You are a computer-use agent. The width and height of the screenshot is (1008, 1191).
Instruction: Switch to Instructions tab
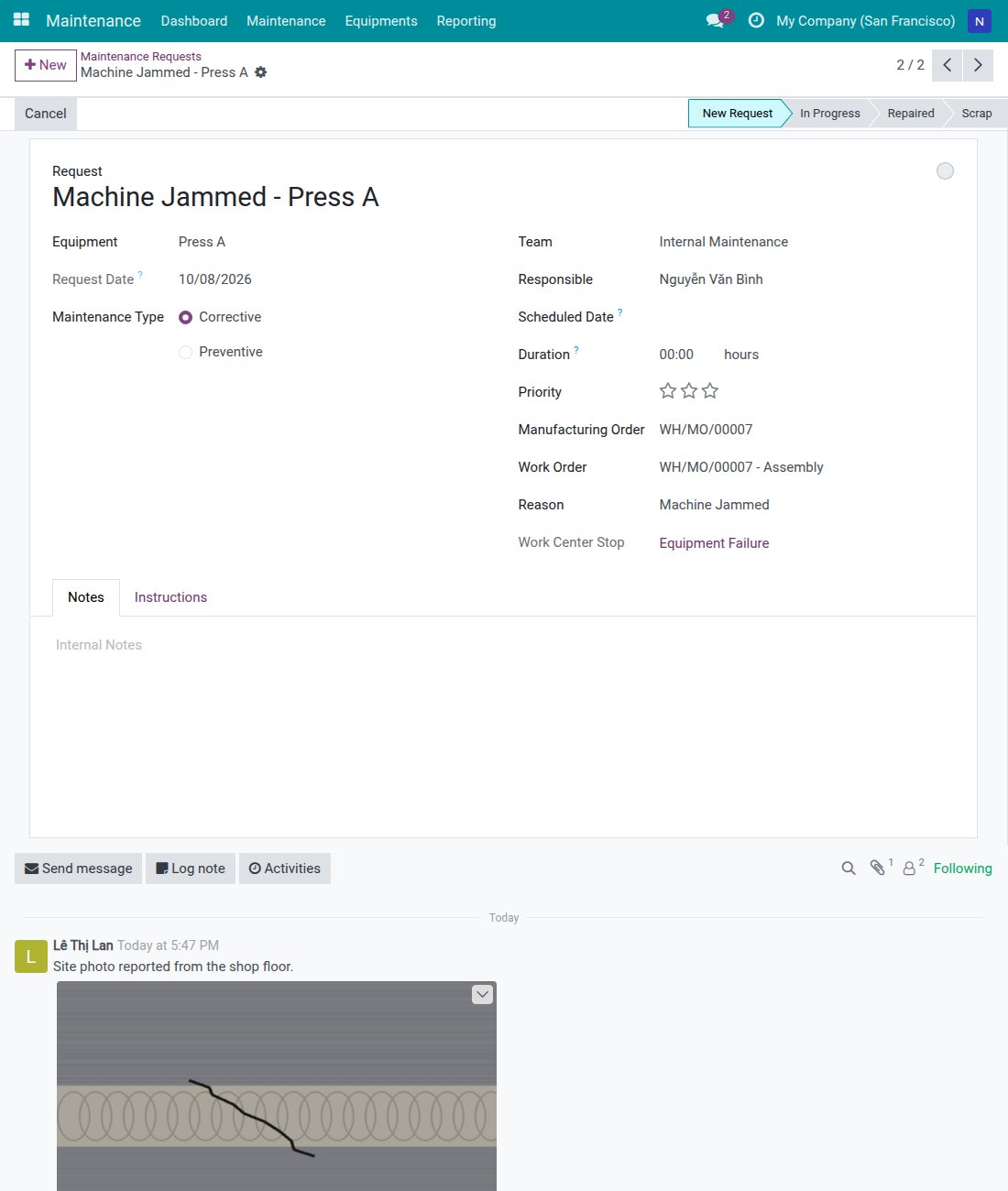(170, 597)
